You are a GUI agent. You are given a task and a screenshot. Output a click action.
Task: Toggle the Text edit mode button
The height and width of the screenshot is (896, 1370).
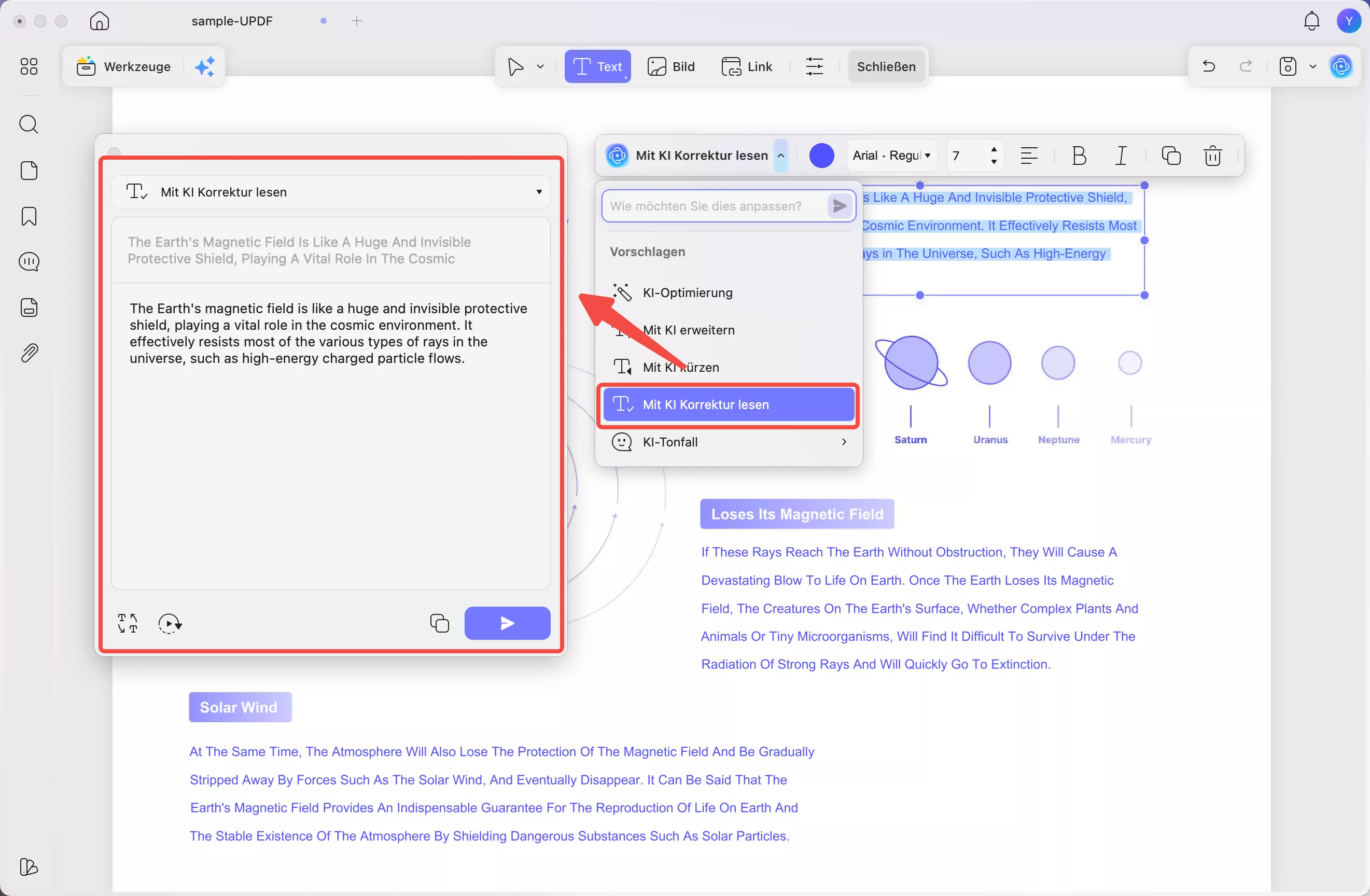click(x=597, y=67)
